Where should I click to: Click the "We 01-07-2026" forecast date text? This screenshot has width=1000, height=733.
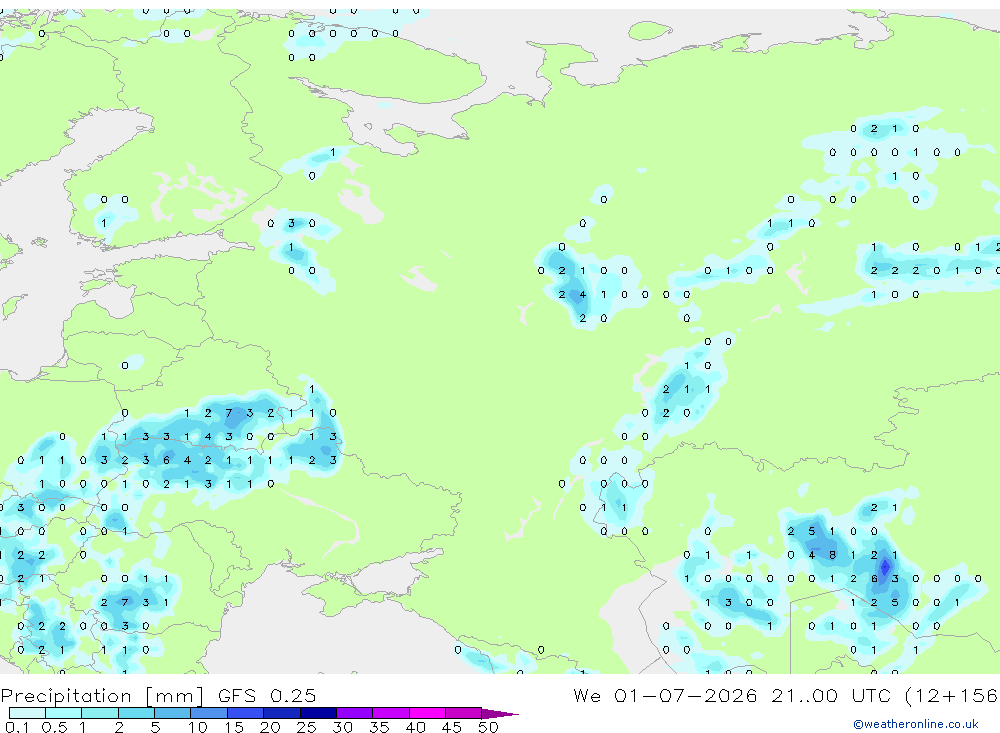[665, 695]
